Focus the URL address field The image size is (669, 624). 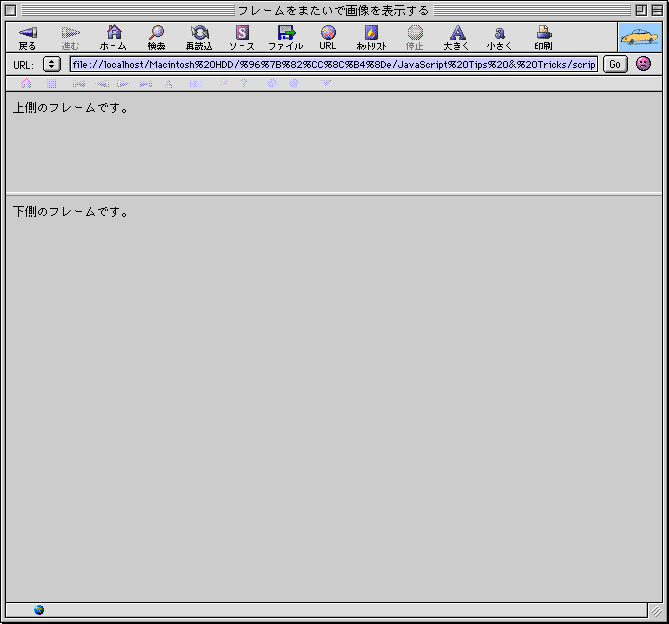click(334, 64)
